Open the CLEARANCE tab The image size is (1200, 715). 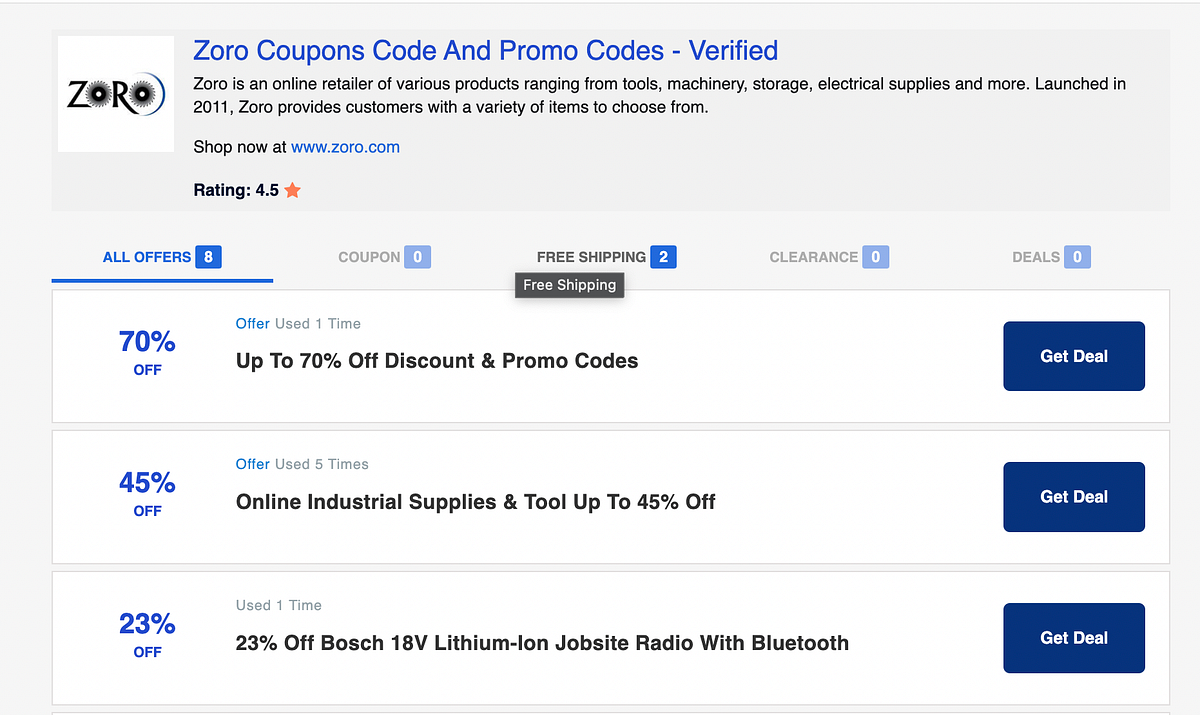pyautogui.click(x=813, y=257)
